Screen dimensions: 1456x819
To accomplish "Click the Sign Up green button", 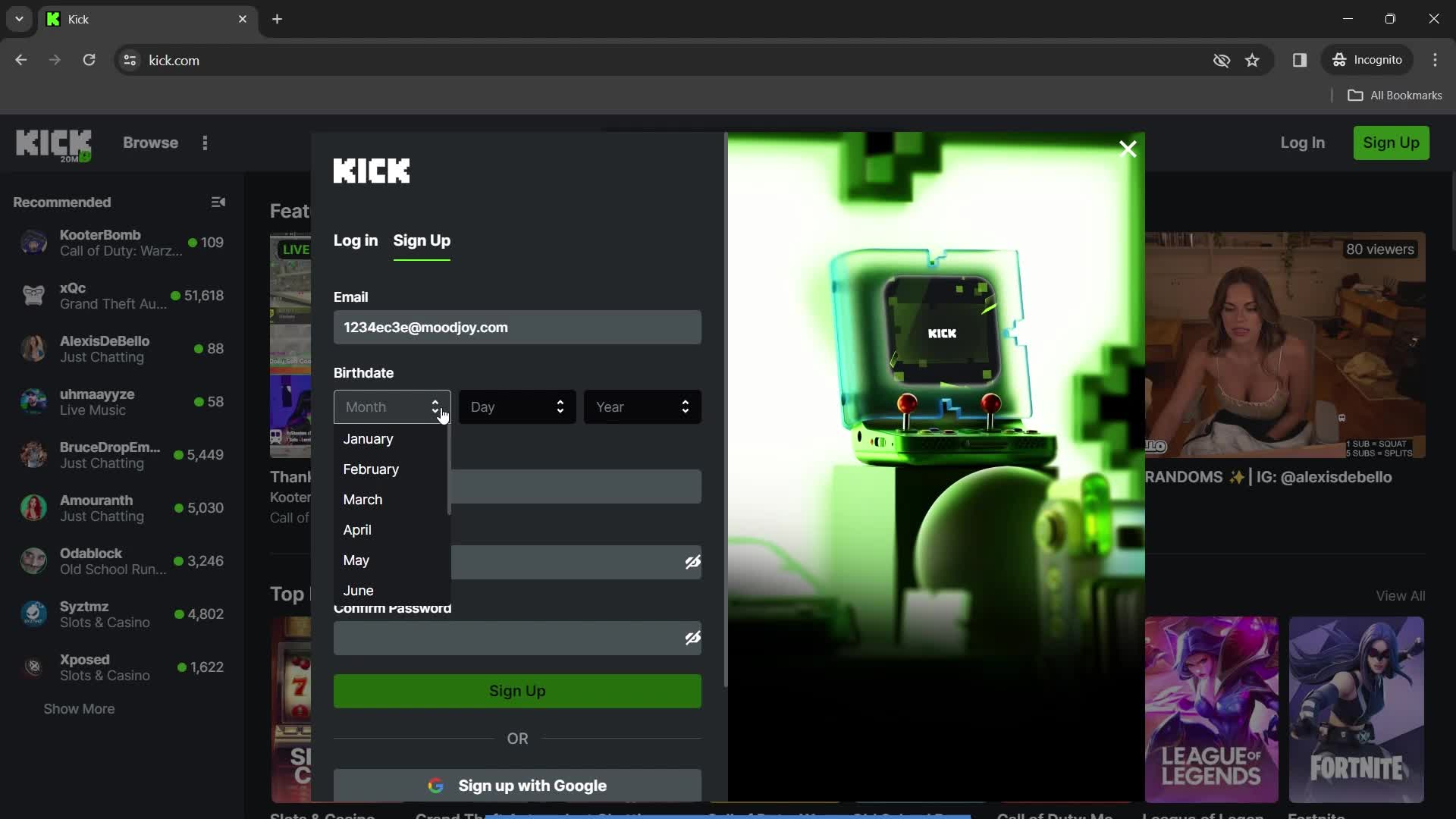I will [x=517, y=690].
